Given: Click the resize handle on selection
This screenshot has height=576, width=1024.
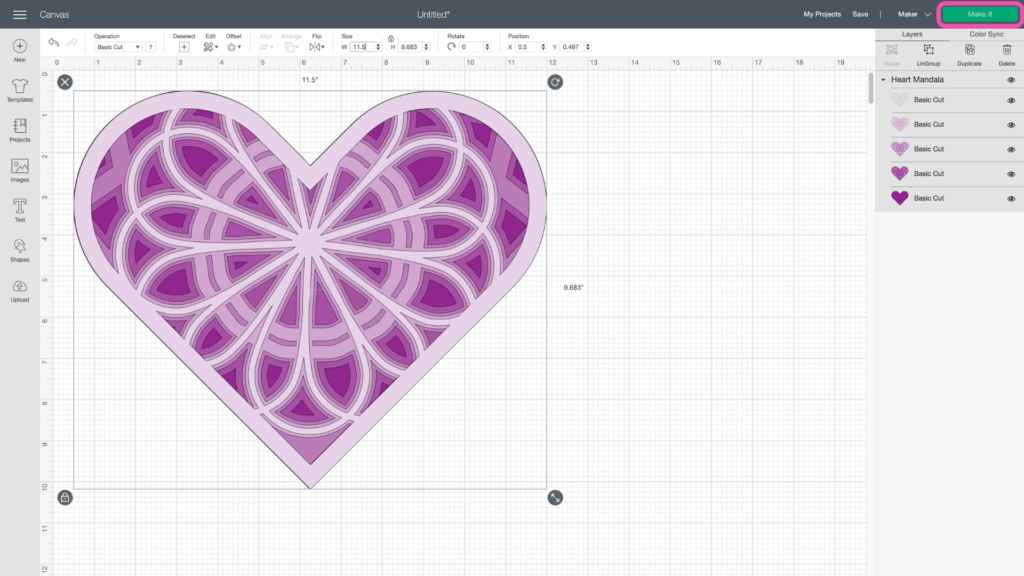Looking at the screenshot, I should 555,498.
